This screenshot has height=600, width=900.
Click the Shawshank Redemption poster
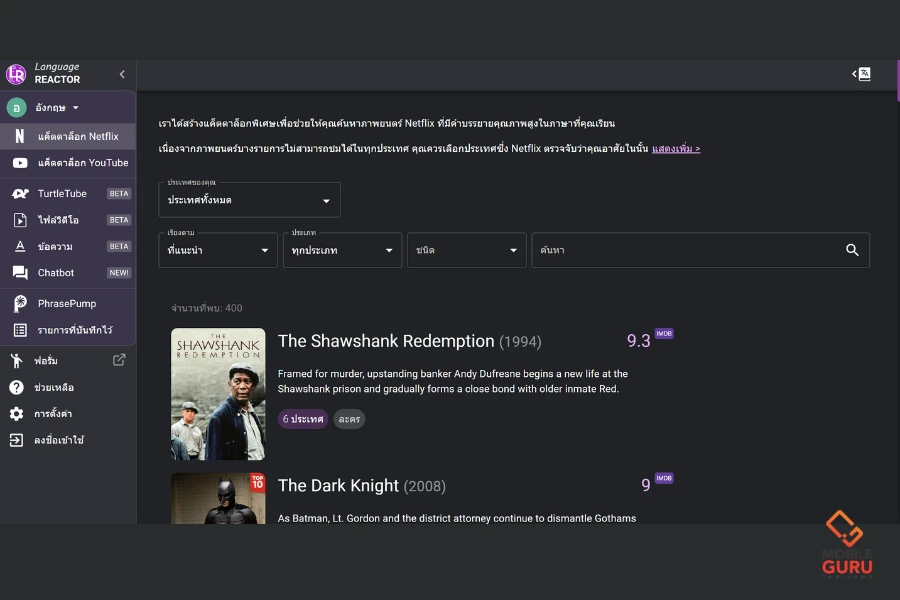218,394
